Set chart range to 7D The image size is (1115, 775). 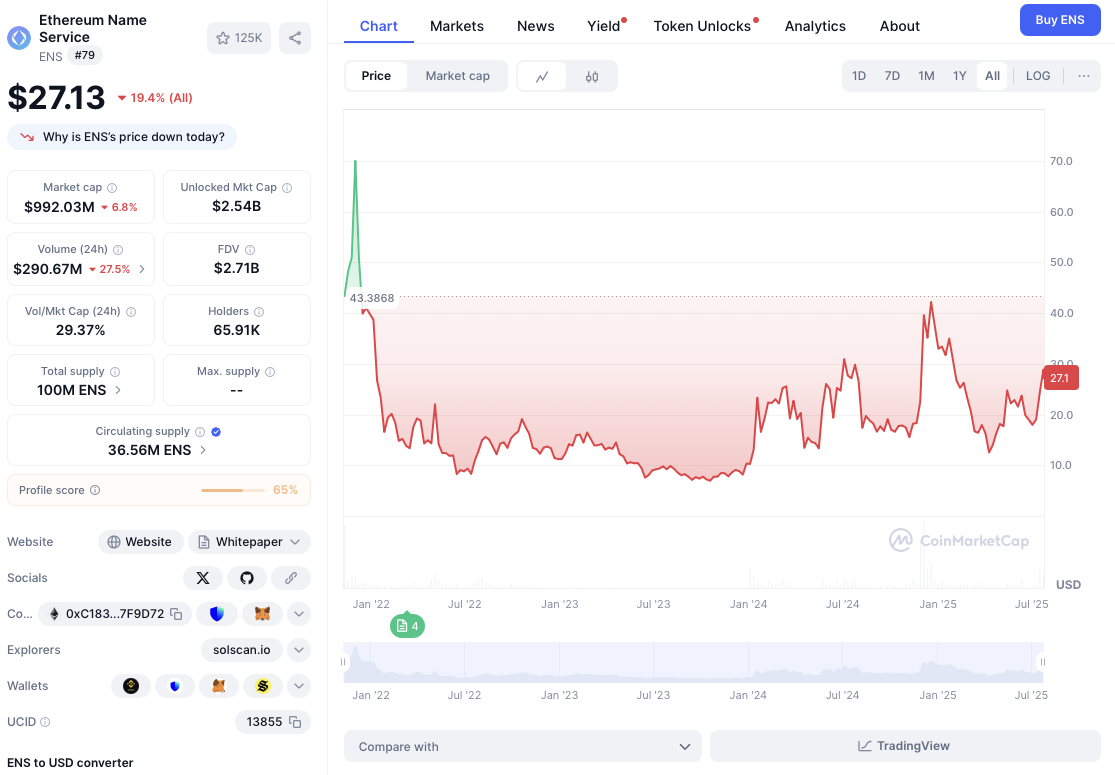pyautogui.click(x=892, y=76)
